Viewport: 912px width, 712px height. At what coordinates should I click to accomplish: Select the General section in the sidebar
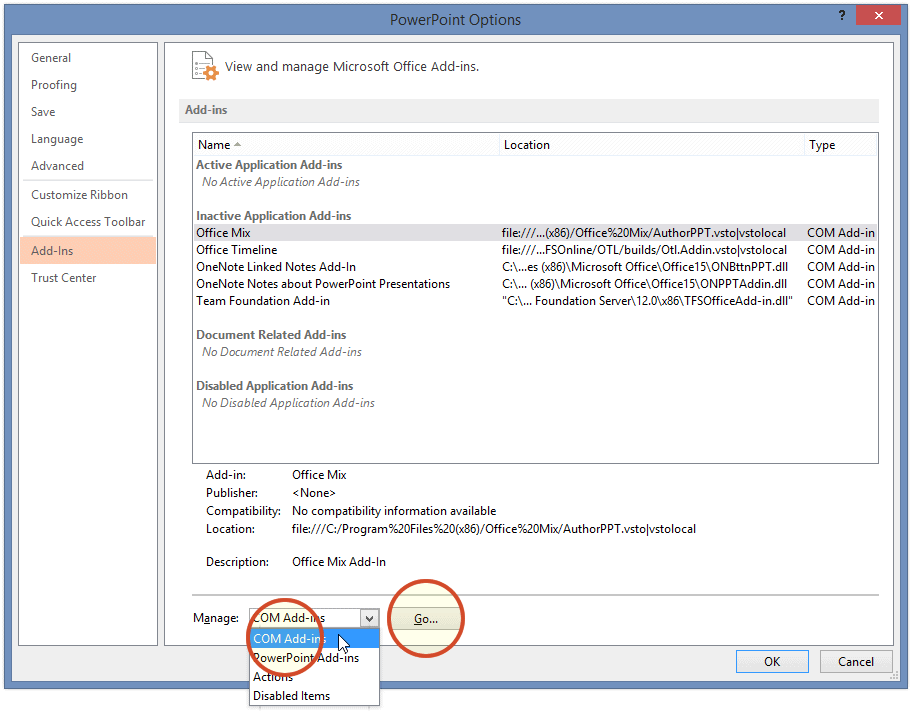click(x=51, y=57)
